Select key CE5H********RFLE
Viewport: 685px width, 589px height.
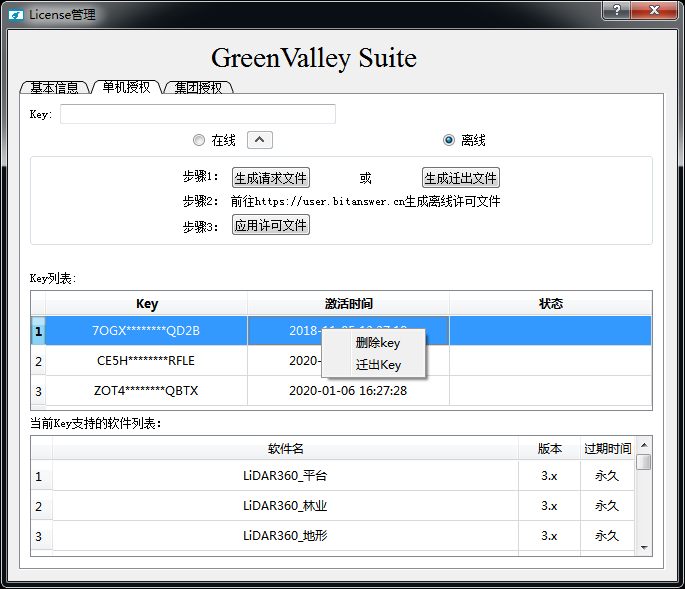(x=146, y=361)
